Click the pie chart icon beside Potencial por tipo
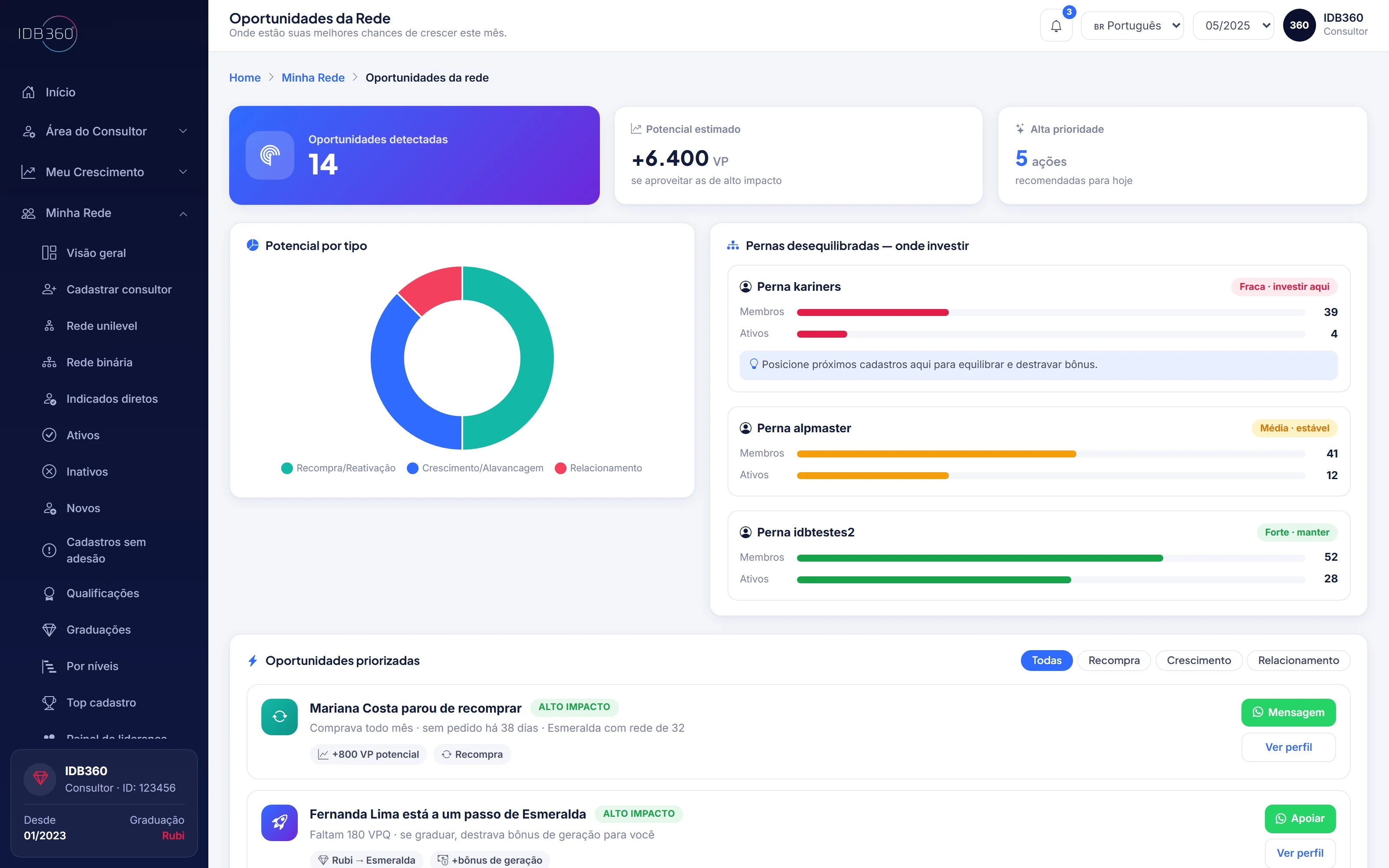The height and width of the screenshot is (868, 1389). [x=253, y=245]
